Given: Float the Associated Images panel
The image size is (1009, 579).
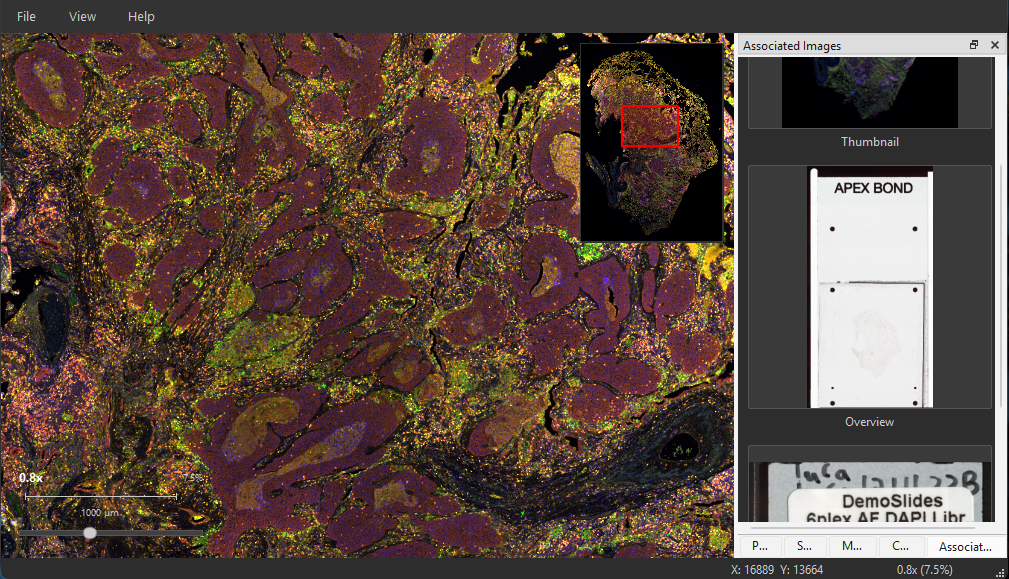Looking at the screenshot, I should pos(974,44).
